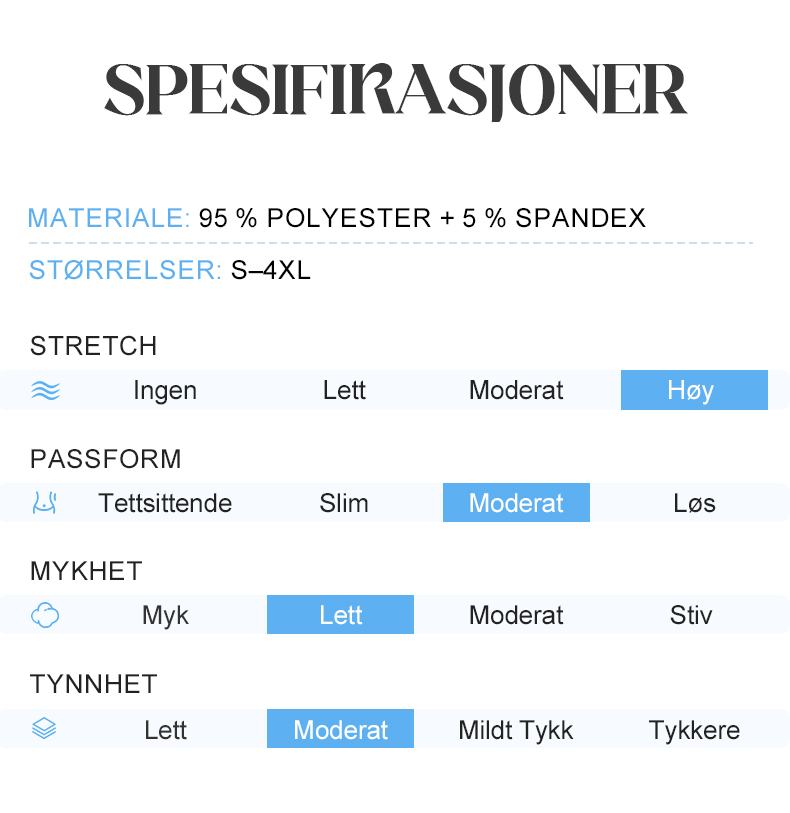Choose 'Moderat' in Stretch row
The width and height of the screenshot is (790, 813).
516,390
